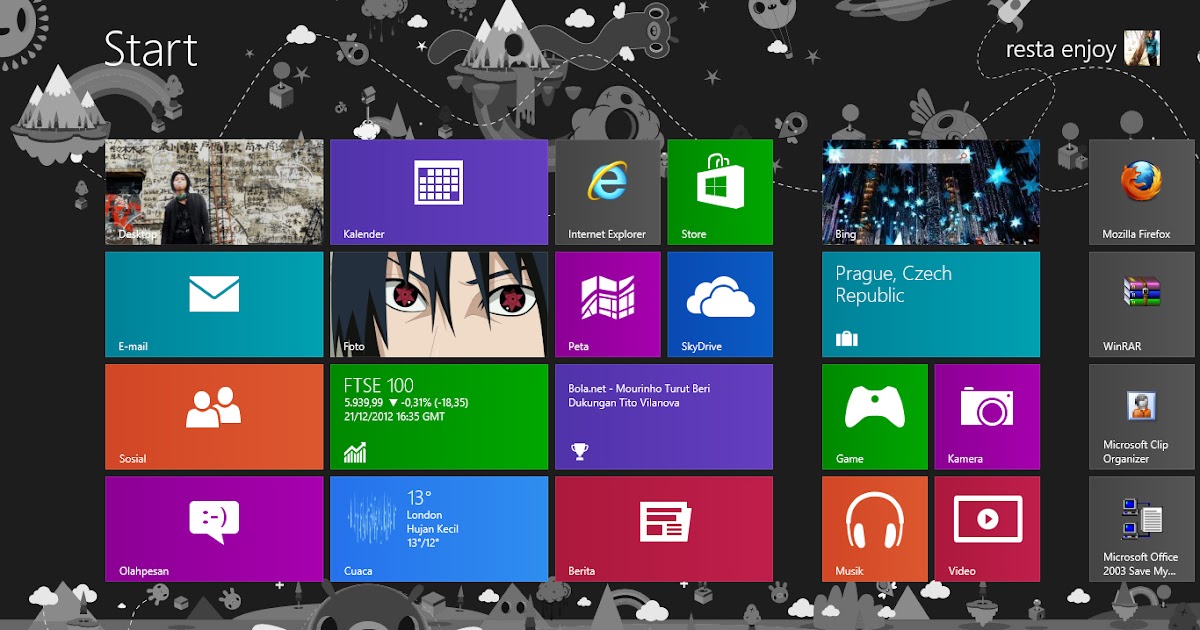The height and width of the screenshot is (630, 1200).
Task: Launch Mozilla Firefox tile
Action: click(x=1142, y=192)
